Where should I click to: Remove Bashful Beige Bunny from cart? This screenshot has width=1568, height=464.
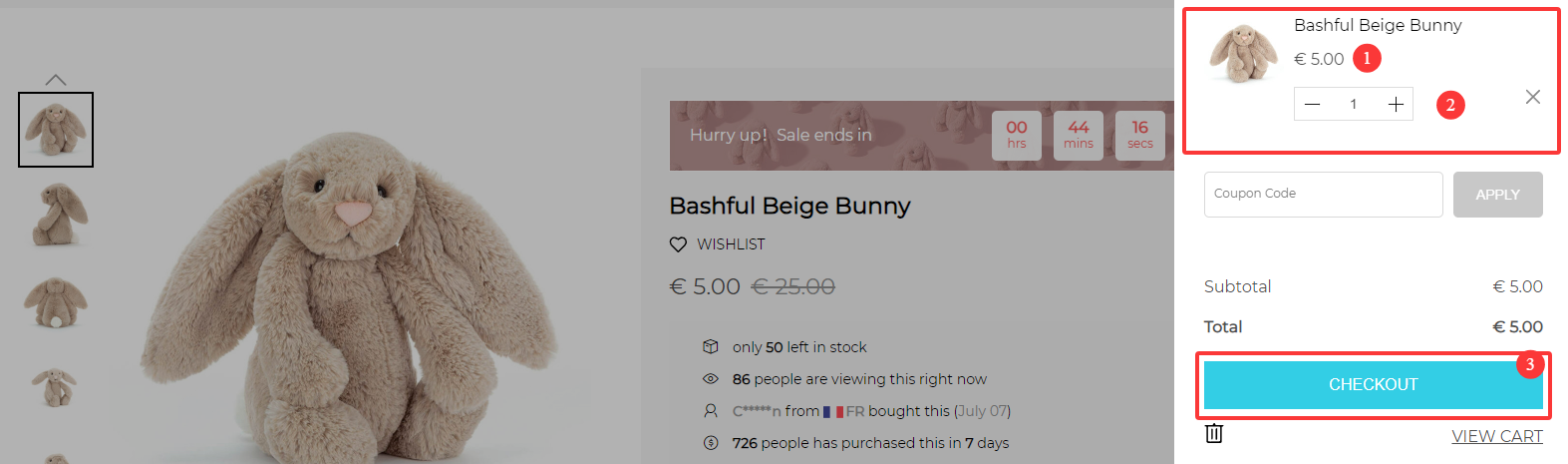coord(1532,97)
